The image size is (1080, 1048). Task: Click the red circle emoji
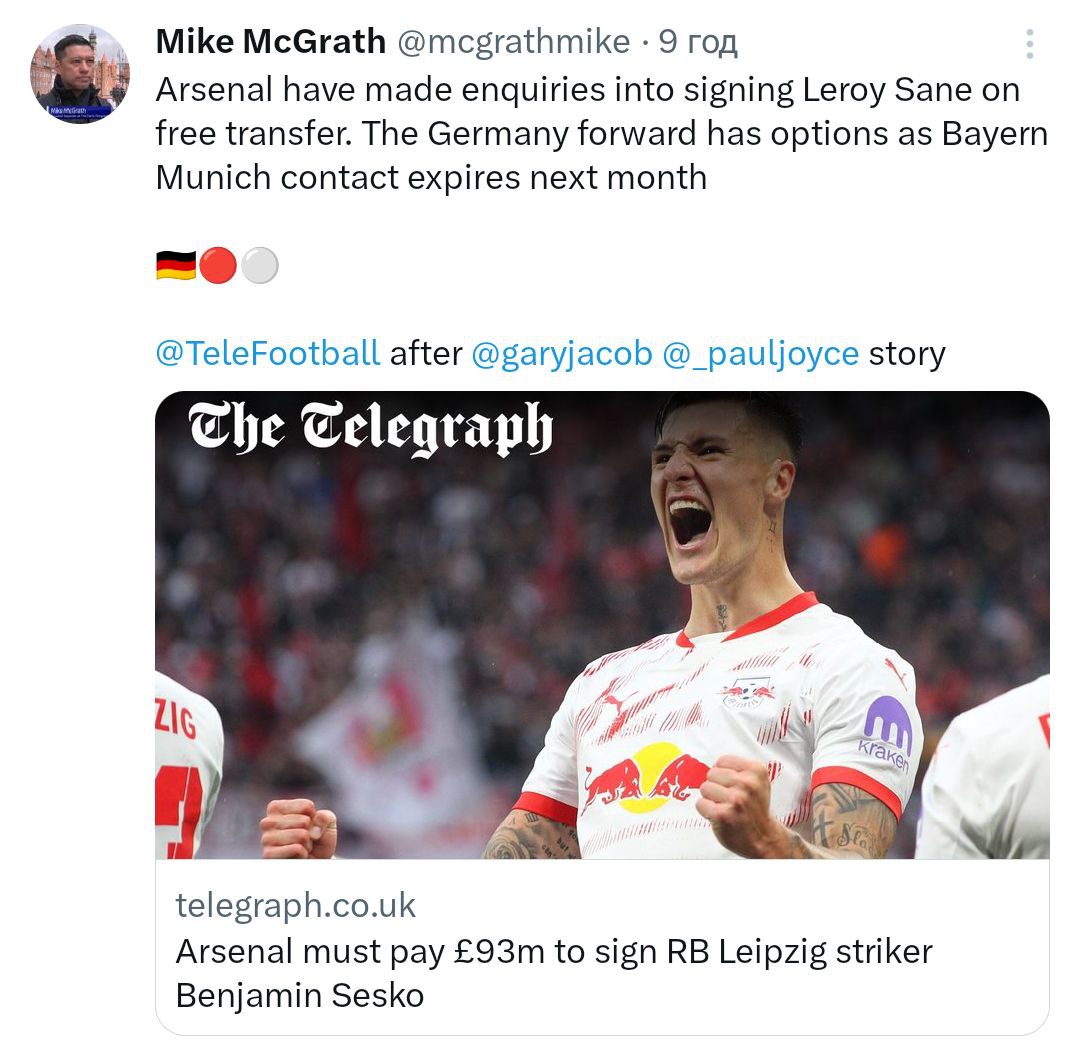click(x=217, y=266)
